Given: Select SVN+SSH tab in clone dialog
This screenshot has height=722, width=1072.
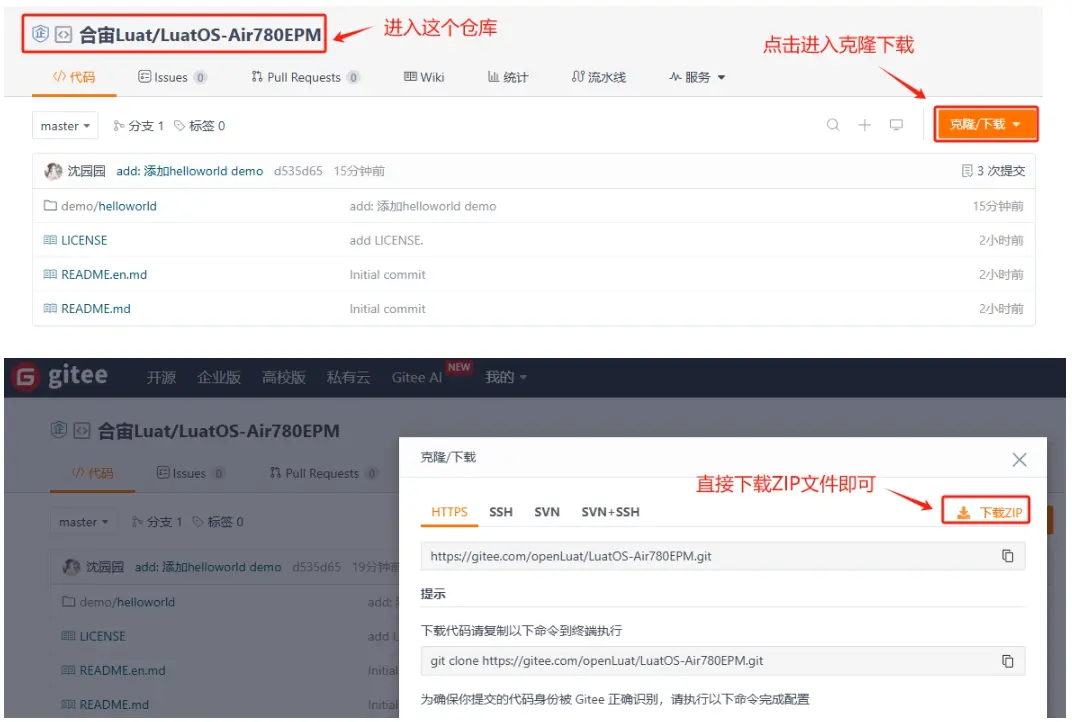Looking at the screenshot, I should (611, 512).
